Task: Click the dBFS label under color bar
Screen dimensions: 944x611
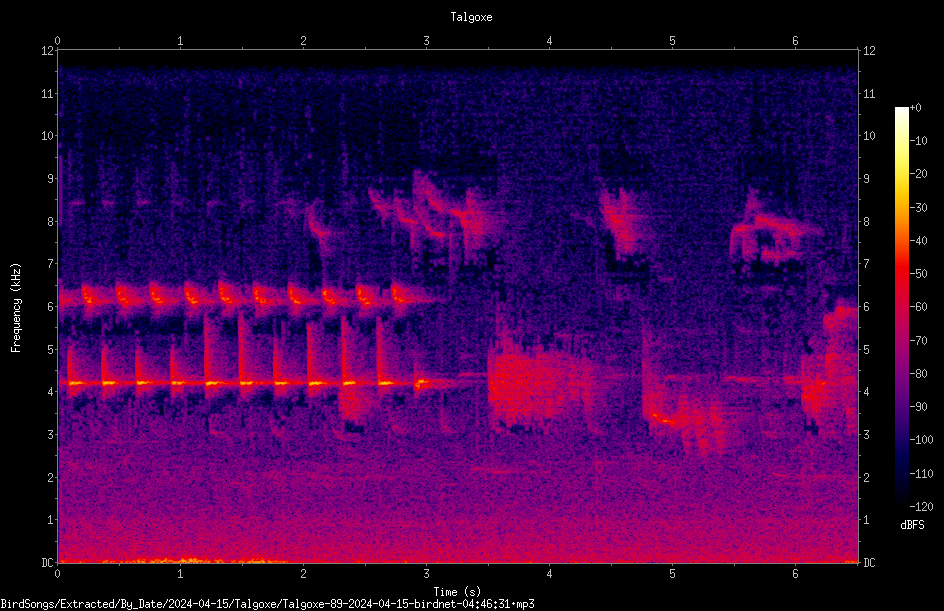Action: [912, 525]
